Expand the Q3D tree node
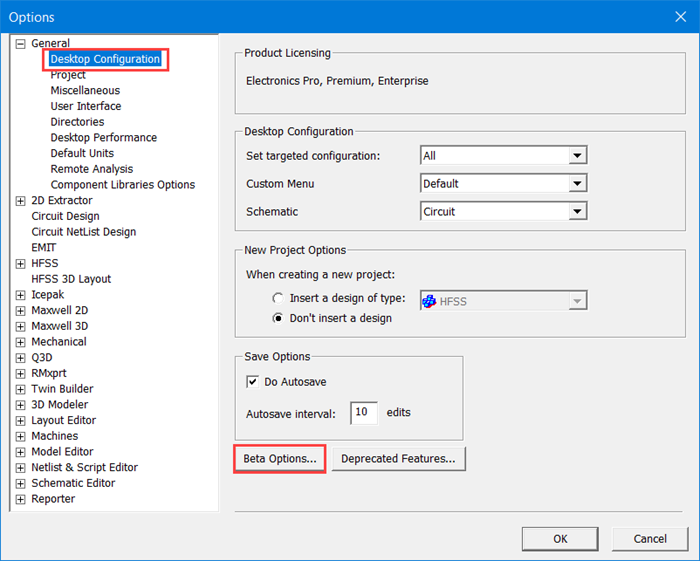This screenshot has width=700, height=561. 21,358
